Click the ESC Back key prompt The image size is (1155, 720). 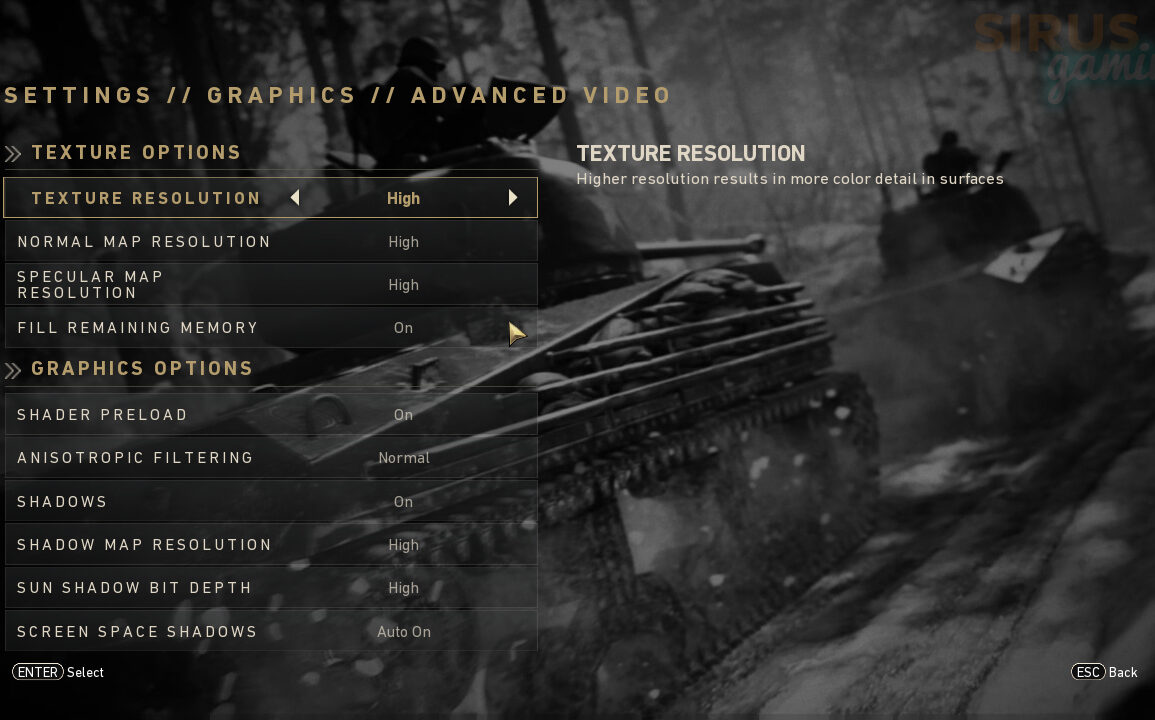pyautogui.click(x=1104, y=671)
